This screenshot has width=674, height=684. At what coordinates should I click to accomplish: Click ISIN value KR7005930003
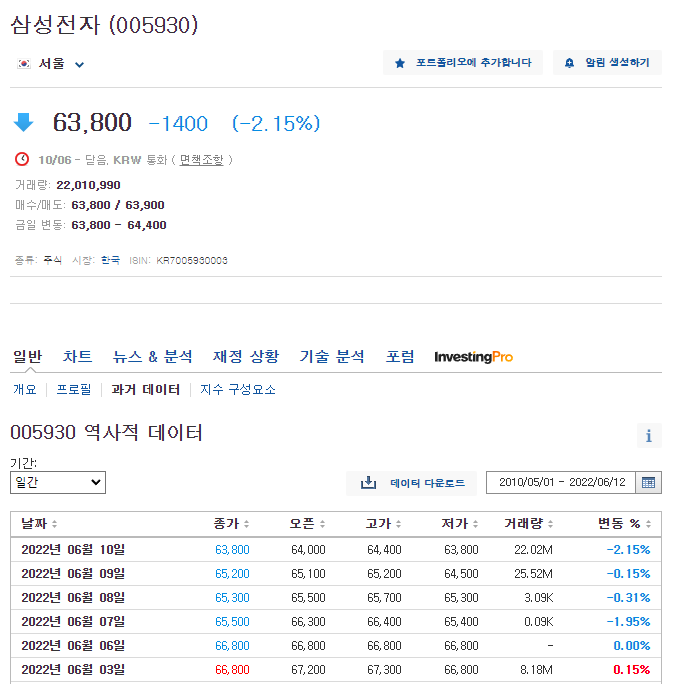(192, 260)
